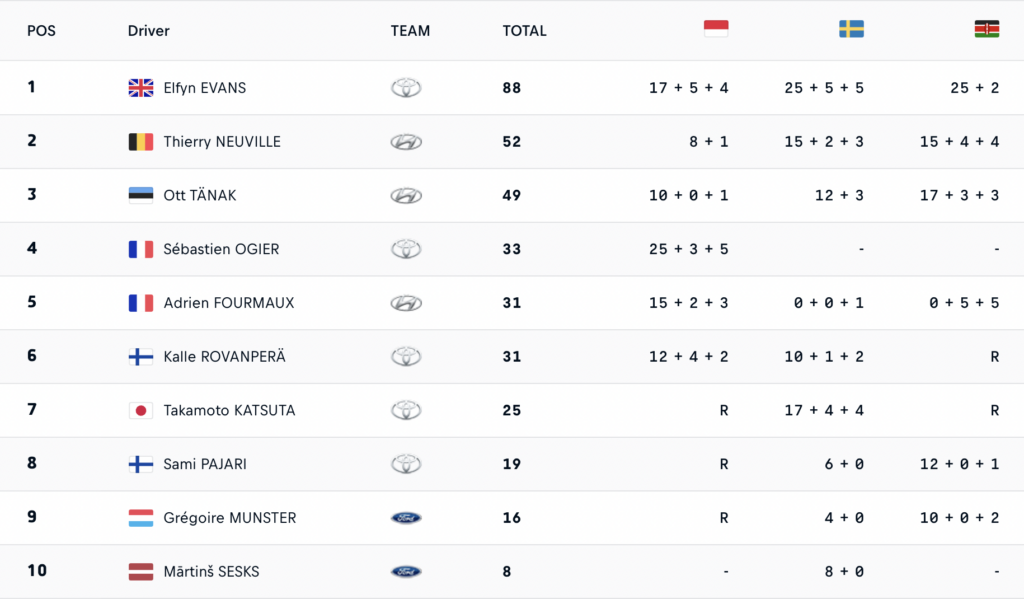Click Ford logo in Grégoire Munster row
Image resolution: width=1024 pixels, height=599 pixels.
pyautogui.click(x=406, y=518)
